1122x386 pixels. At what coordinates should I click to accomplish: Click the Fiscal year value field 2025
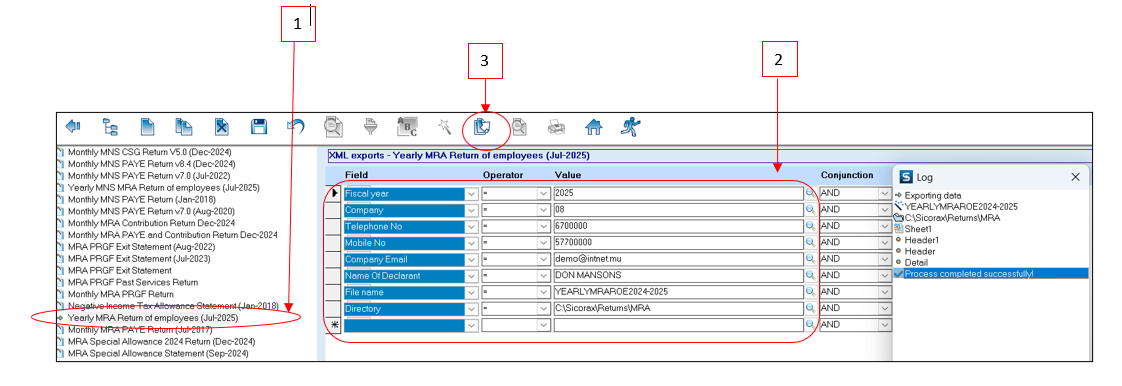pos(678,193)
